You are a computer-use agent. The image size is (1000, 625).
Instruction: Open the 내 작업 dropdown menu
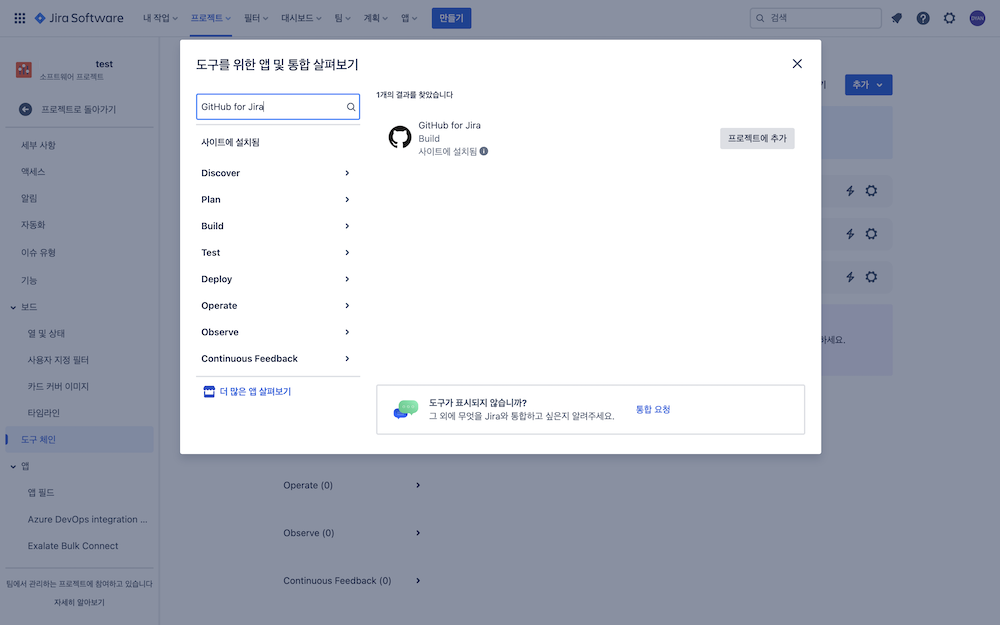click(160, 18)
